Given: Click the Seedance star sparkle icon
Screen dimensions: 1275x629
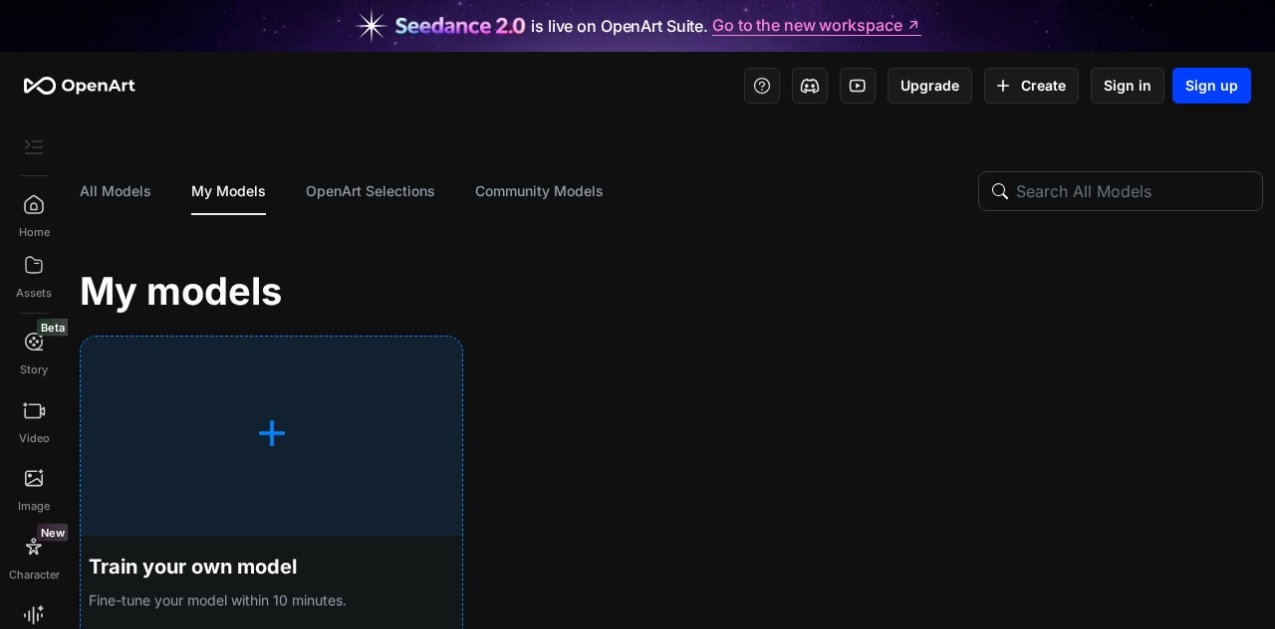Looking at the screenshot, I should click(372, 25).
